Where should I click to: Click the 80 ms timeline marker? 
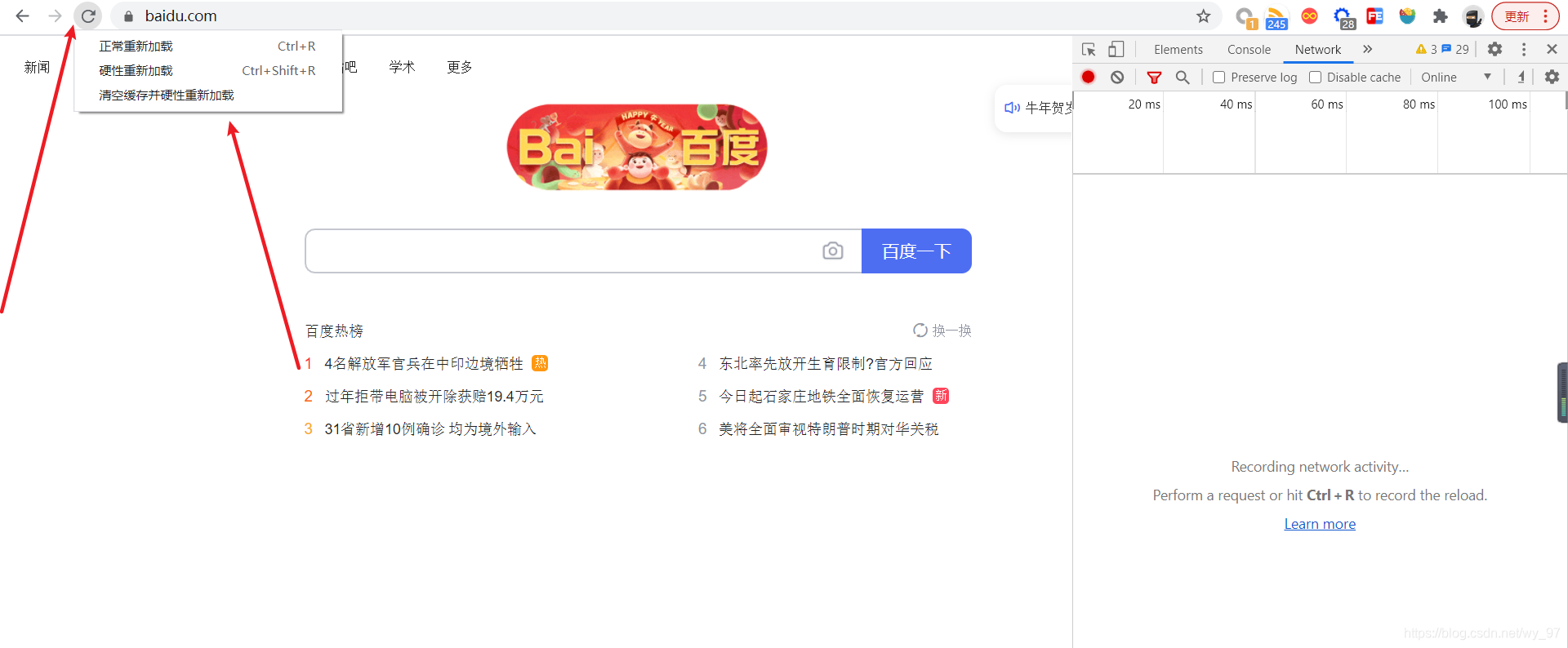(1419, 104)
